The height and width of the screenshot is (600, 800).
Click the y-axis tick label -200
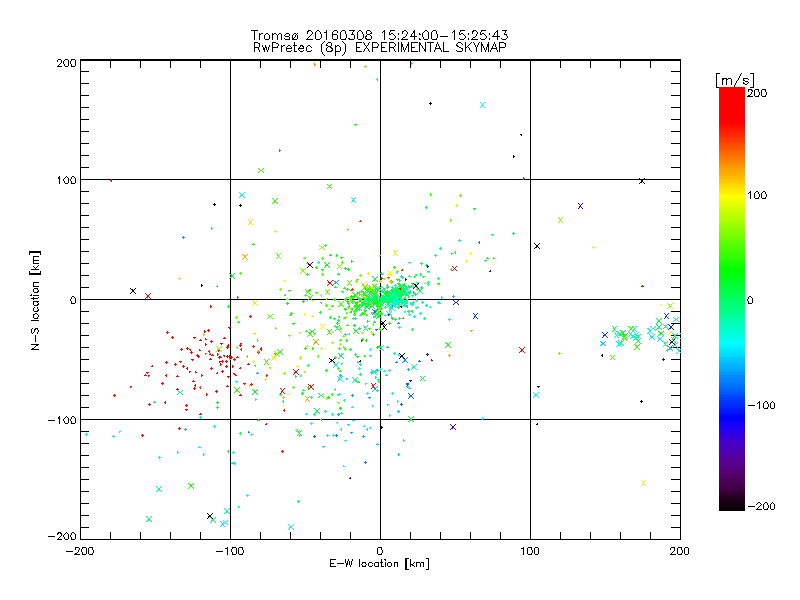coord(62,536)
